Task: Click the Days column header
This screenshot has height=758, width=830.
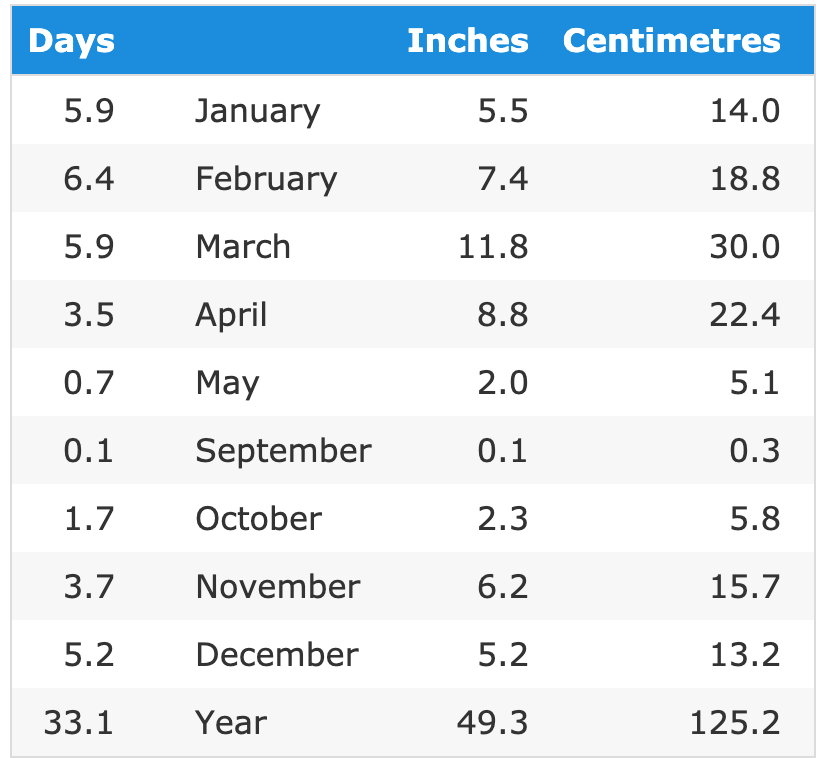Action: [x=71, y=41]
